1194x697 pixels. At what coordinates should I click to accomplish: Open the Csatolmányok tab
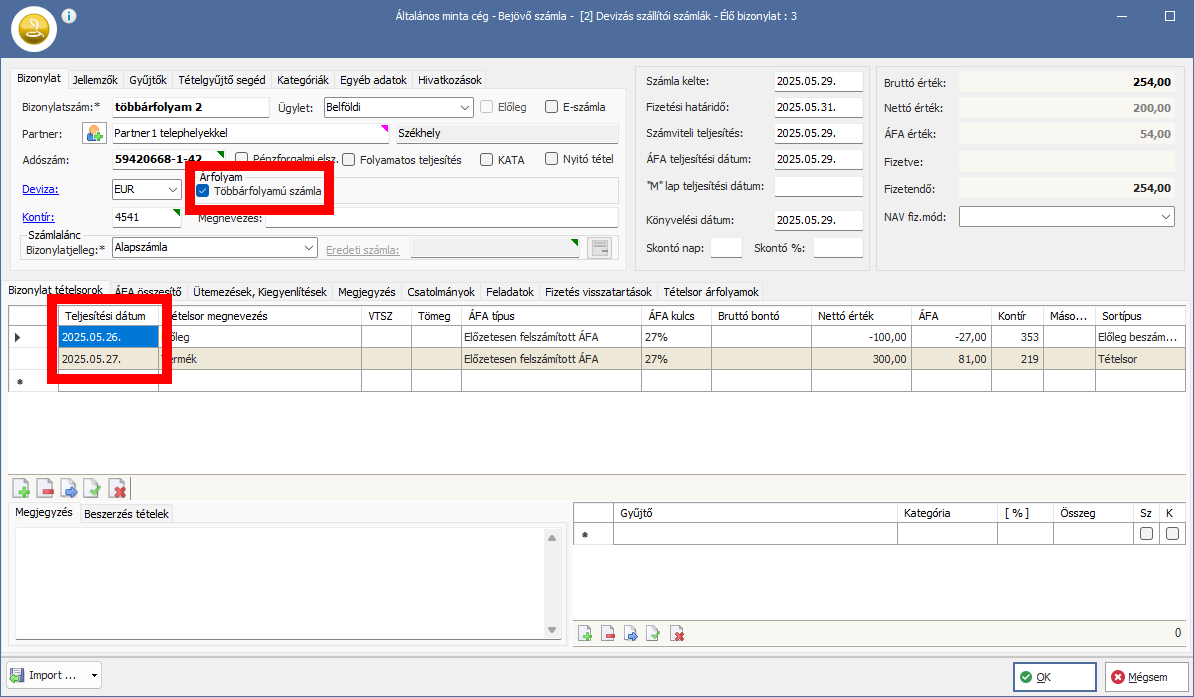pyautogui.click(x=441, y=292)
